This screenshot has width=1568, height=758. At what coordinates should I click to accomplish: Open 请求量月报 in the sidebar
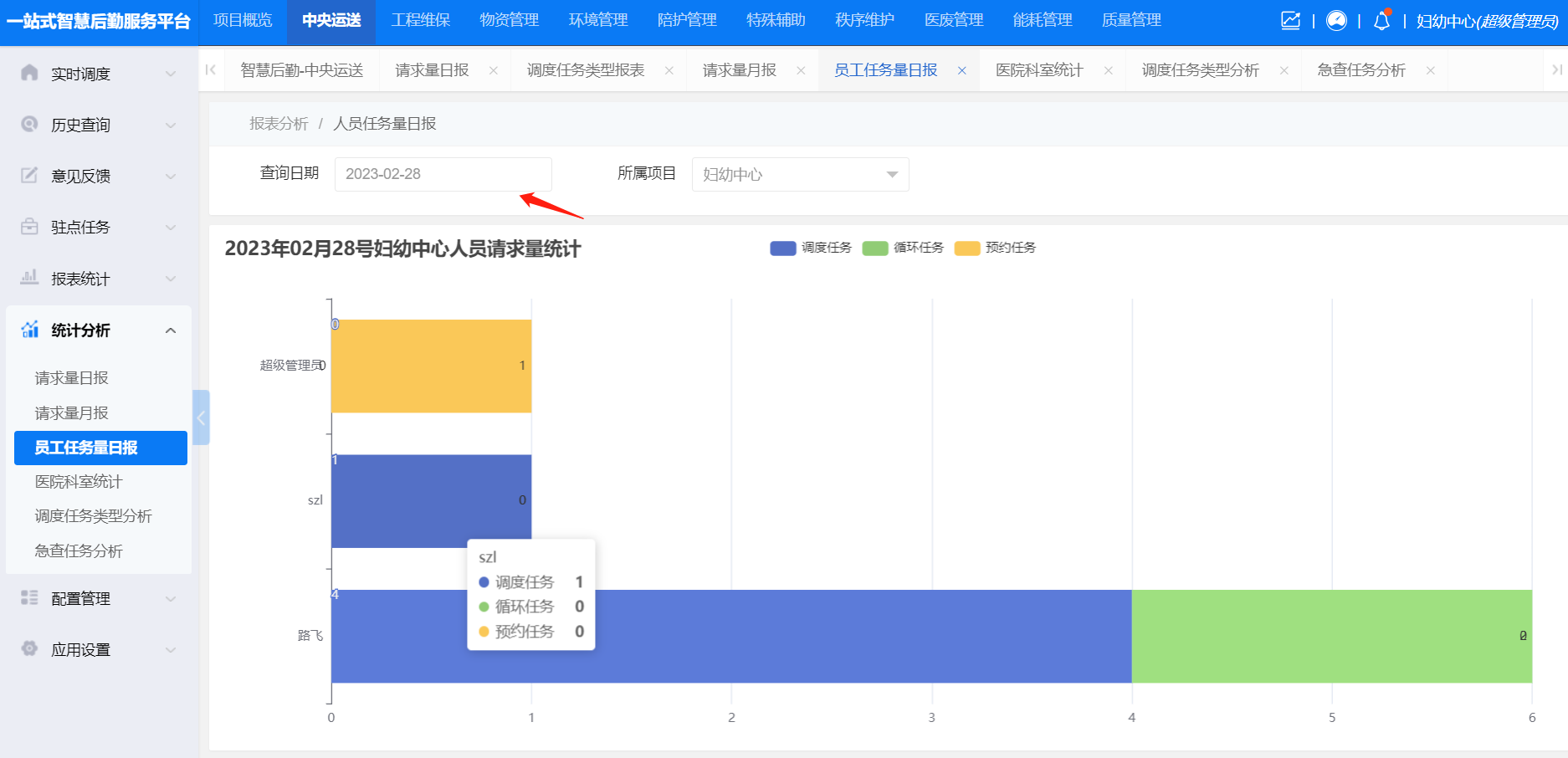tap(71, 413)
